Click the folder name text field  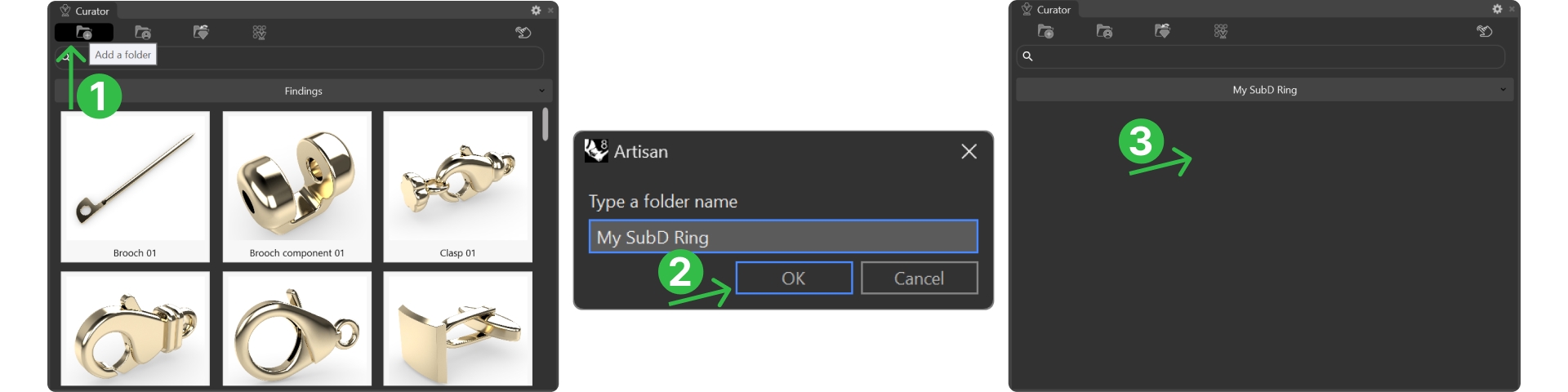point(782,237)
